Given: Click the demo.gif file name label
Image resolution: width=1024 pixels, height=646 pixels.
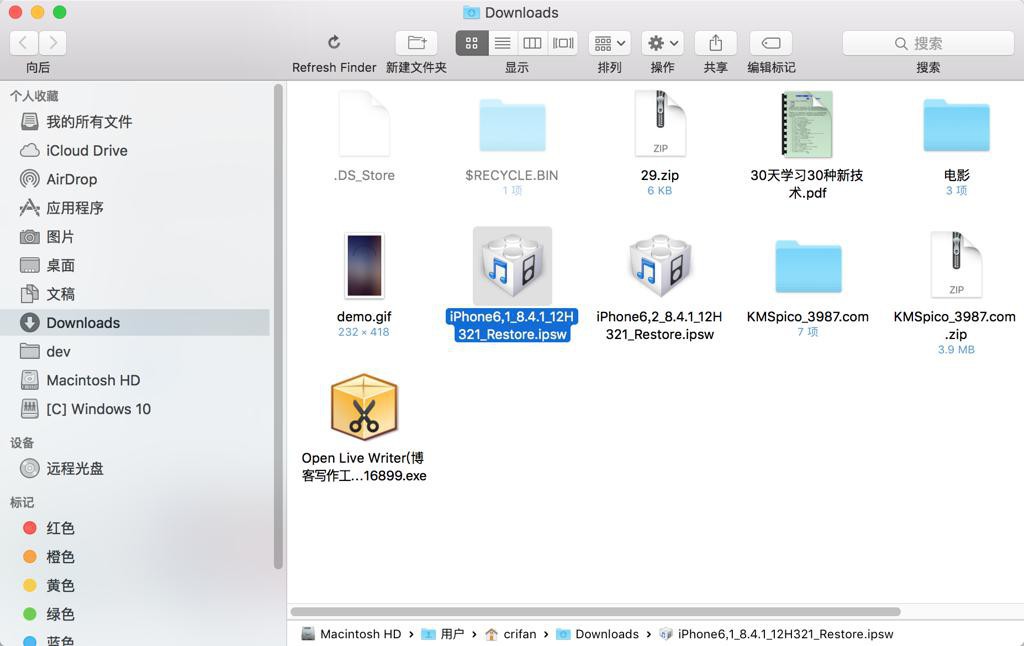Looking at the screenshot, I should [x=364, y=316].
